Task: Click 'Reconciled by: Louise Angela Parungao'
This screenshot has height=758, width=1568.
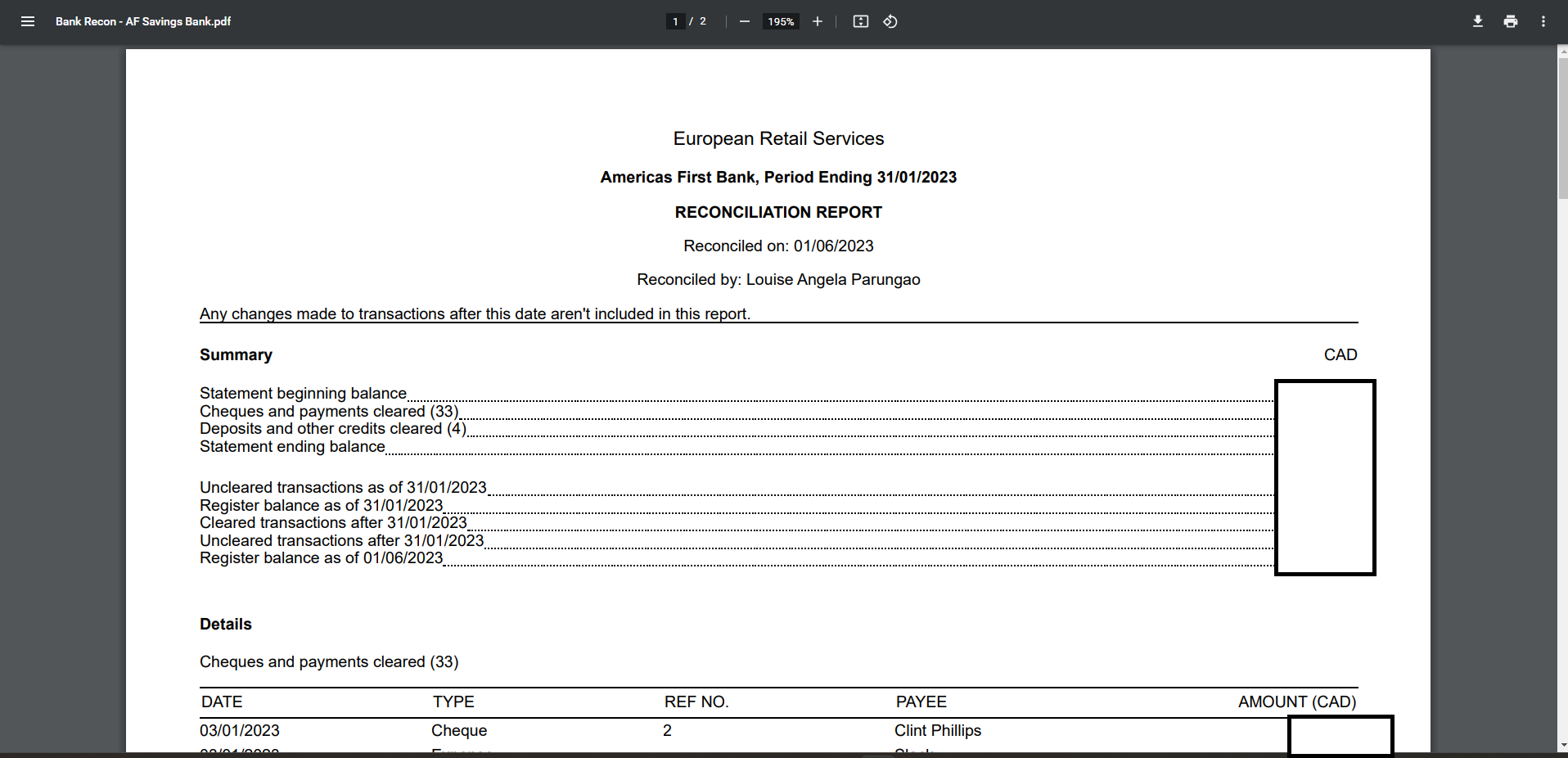Action: click(778, 279)
